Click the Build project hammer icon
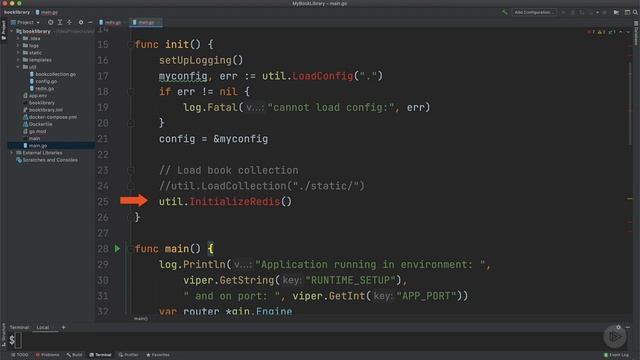The height and width of the screenshot is (360, 640). [x=504, y=12]
